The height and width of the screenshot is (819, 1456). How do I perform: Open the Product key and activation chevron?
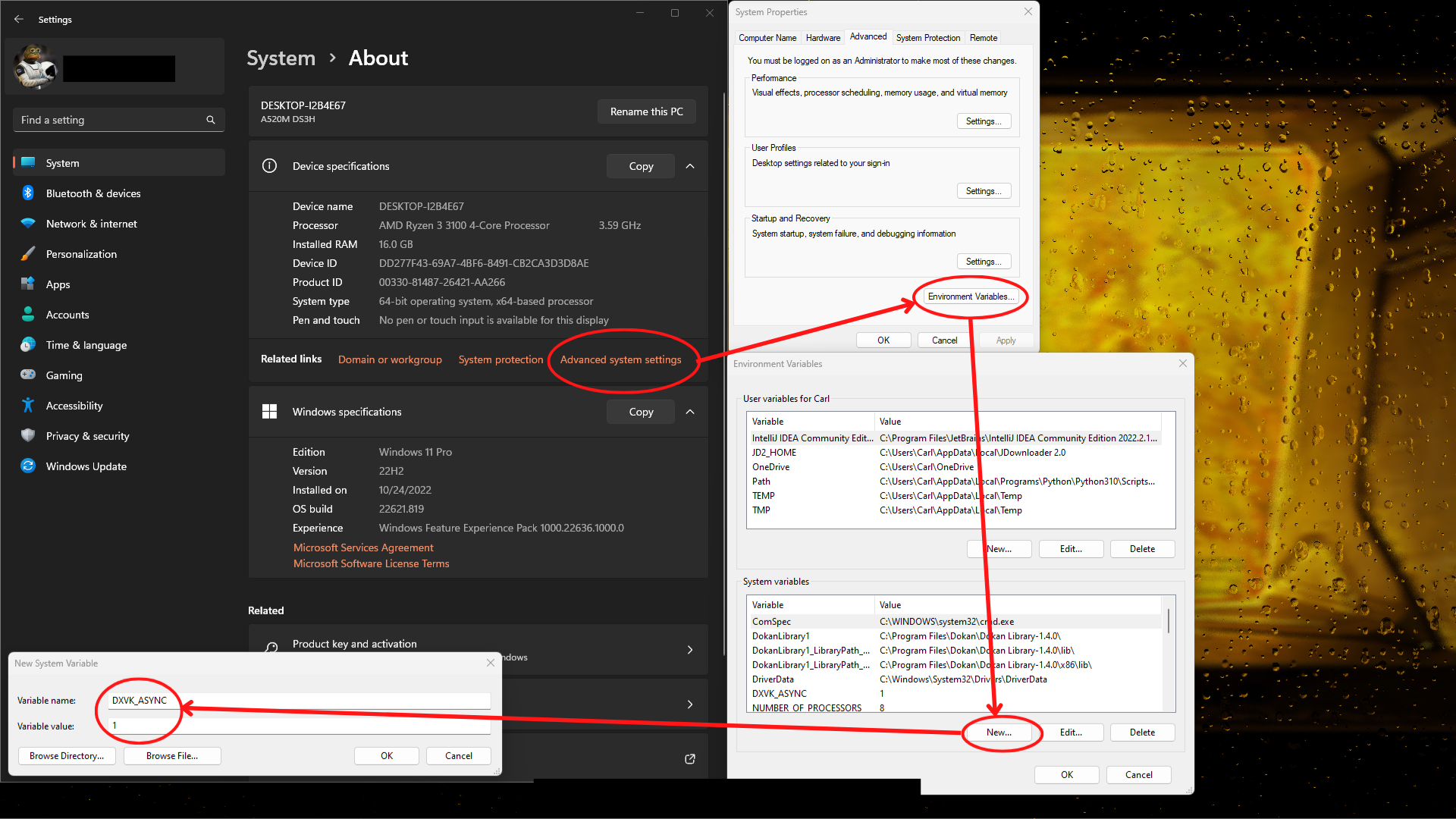tap(690, 650)
